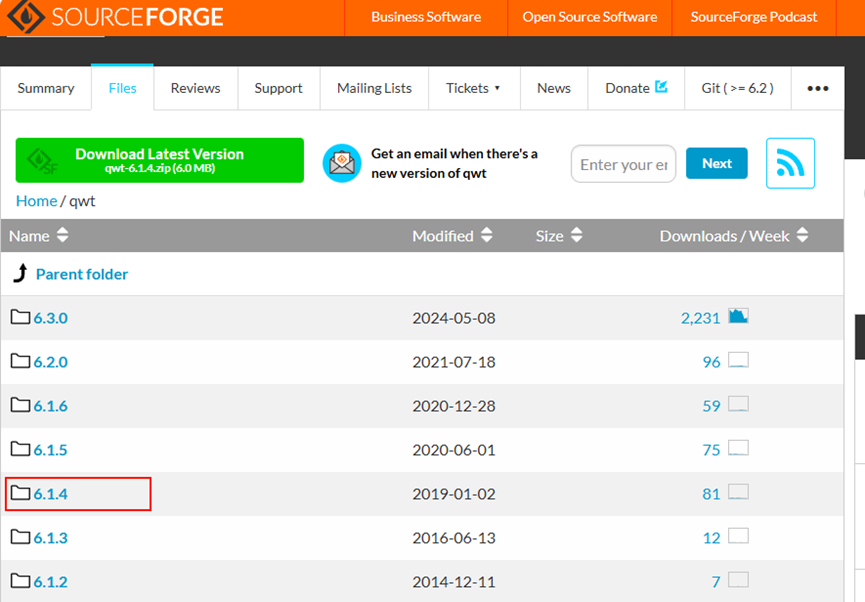865x602 pixels.
Task: Click the Next button
Action: (x=717, y=163)
